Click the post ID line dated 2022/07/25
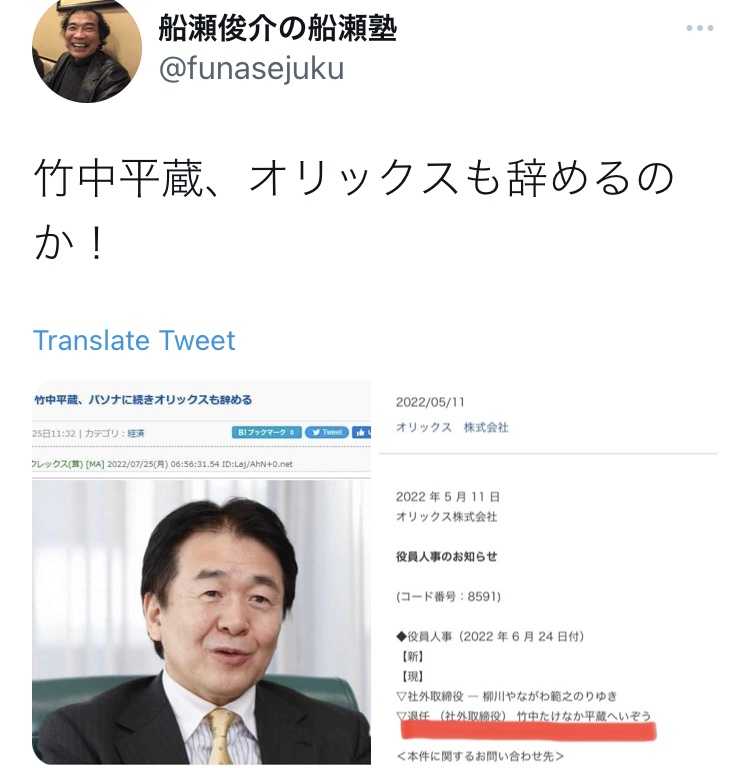Screen dimensions: 735x768 click(163, 464)
